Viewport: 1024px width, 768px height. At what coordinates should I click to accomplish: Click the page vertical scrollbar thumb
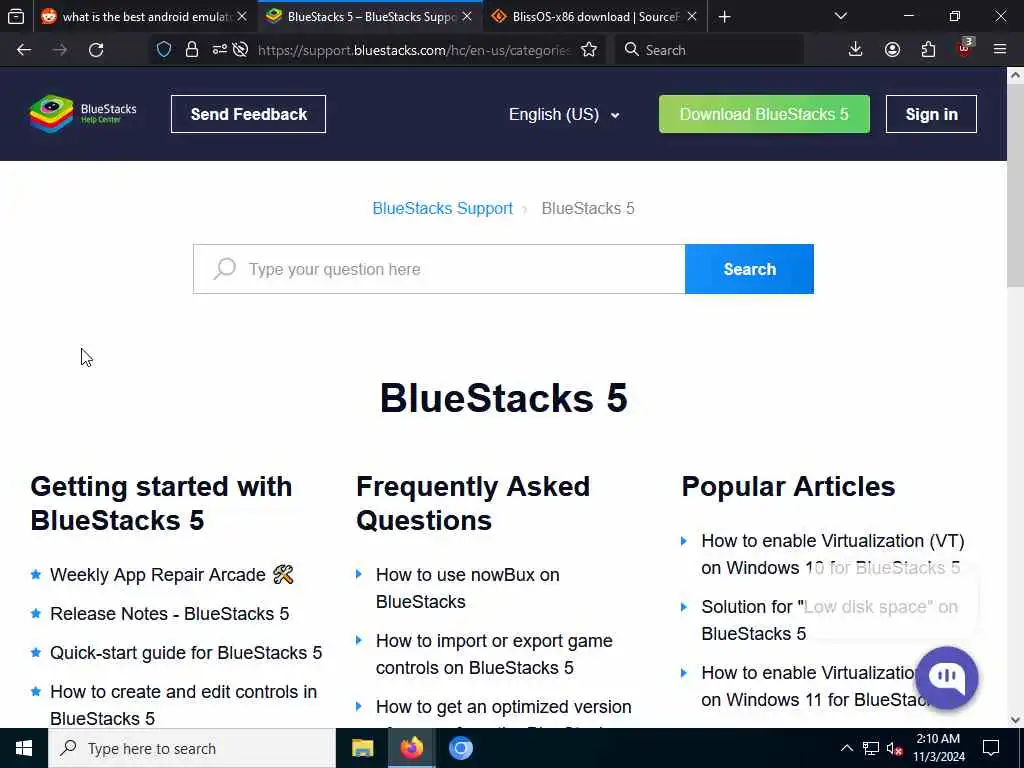pos(1016,185)
